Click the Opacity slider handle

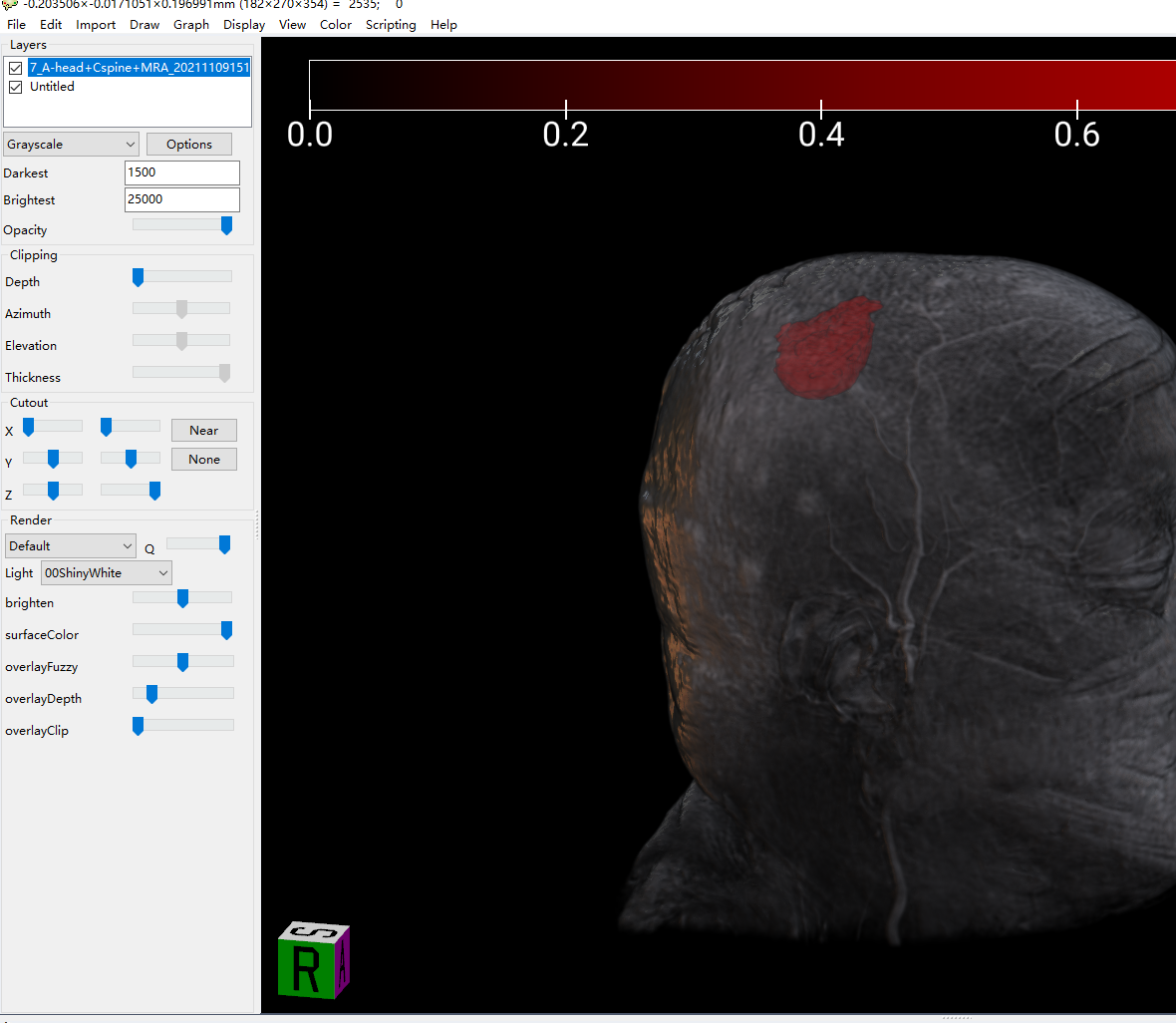click(226, 226)
